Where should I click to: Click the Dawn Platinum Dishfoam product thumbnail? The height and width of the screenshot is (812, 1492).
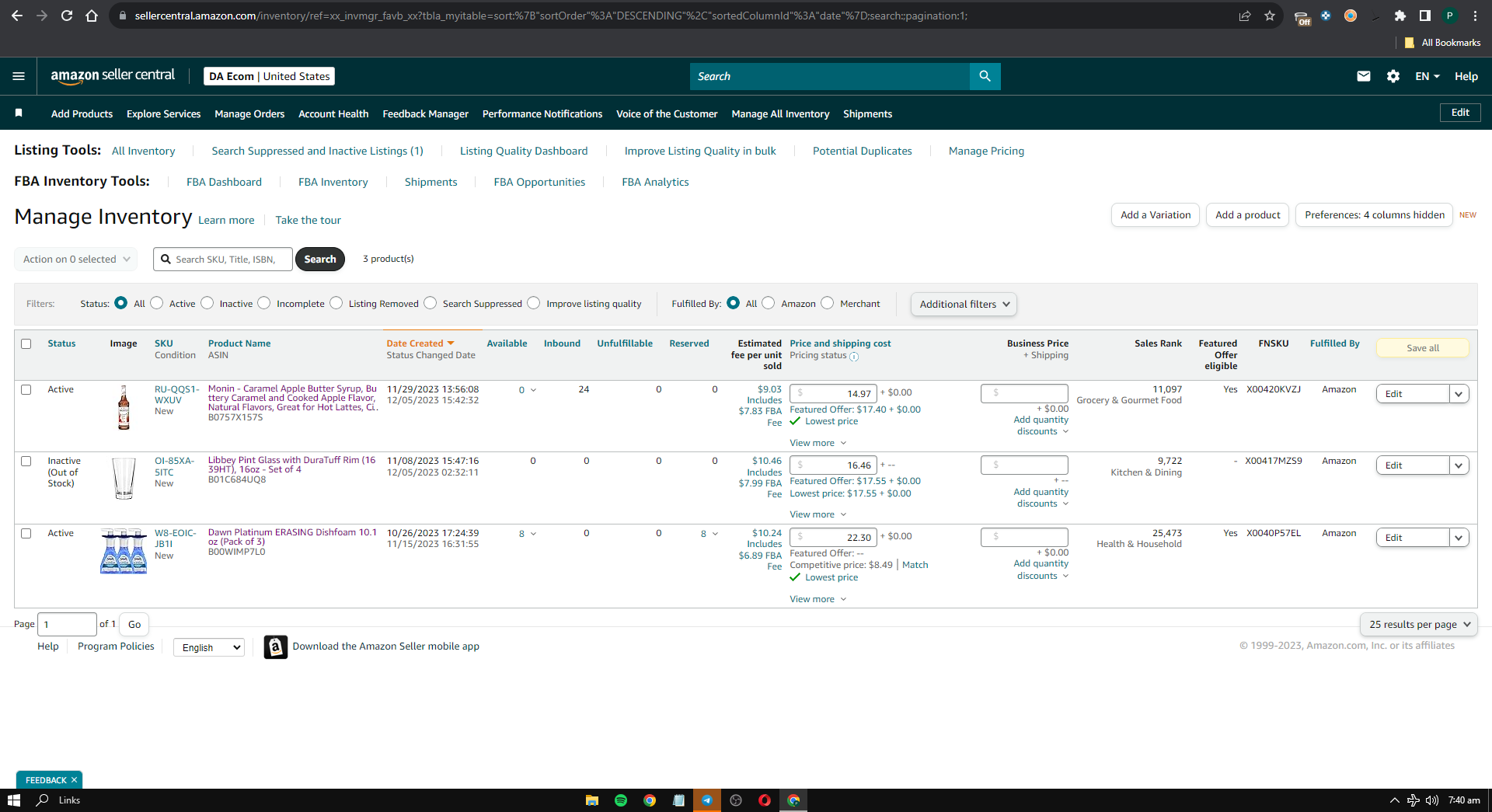coord(124,551)
